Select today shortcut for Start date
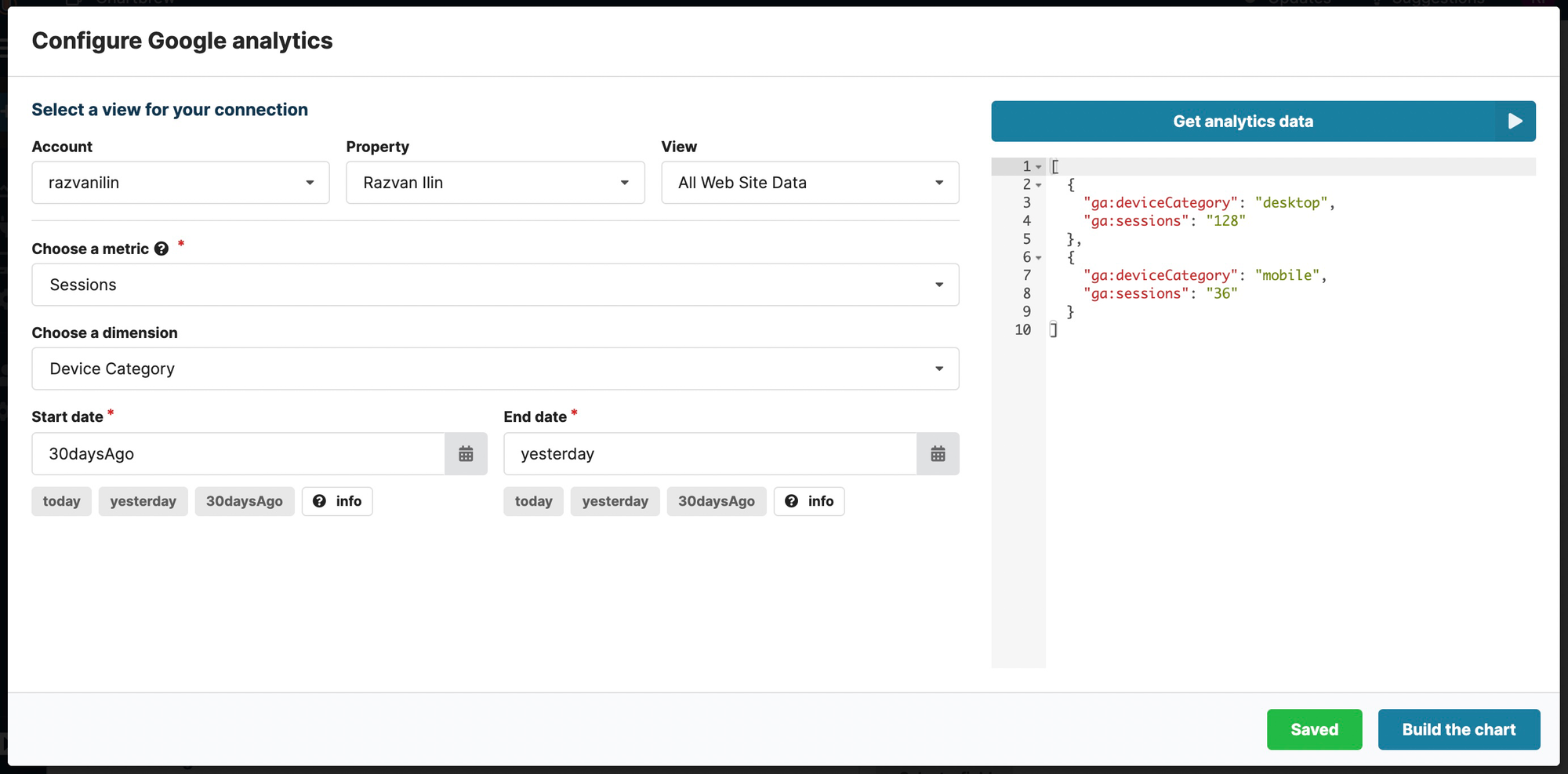 click(61, 501)
